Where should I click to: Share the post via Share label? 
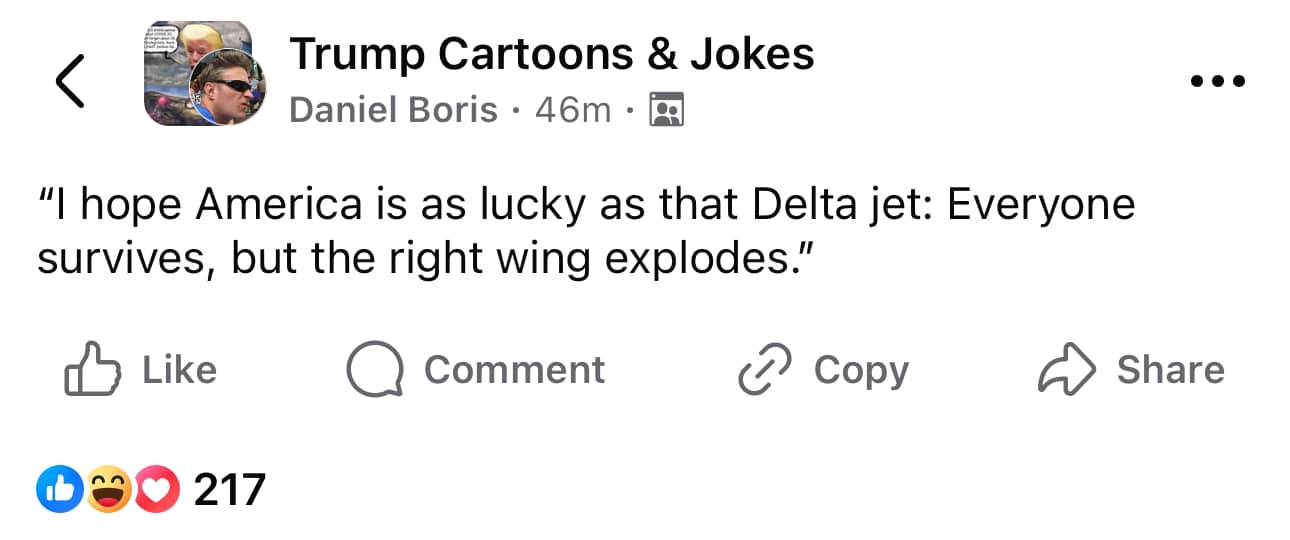pyautogui.click(x=1170, y=370)
